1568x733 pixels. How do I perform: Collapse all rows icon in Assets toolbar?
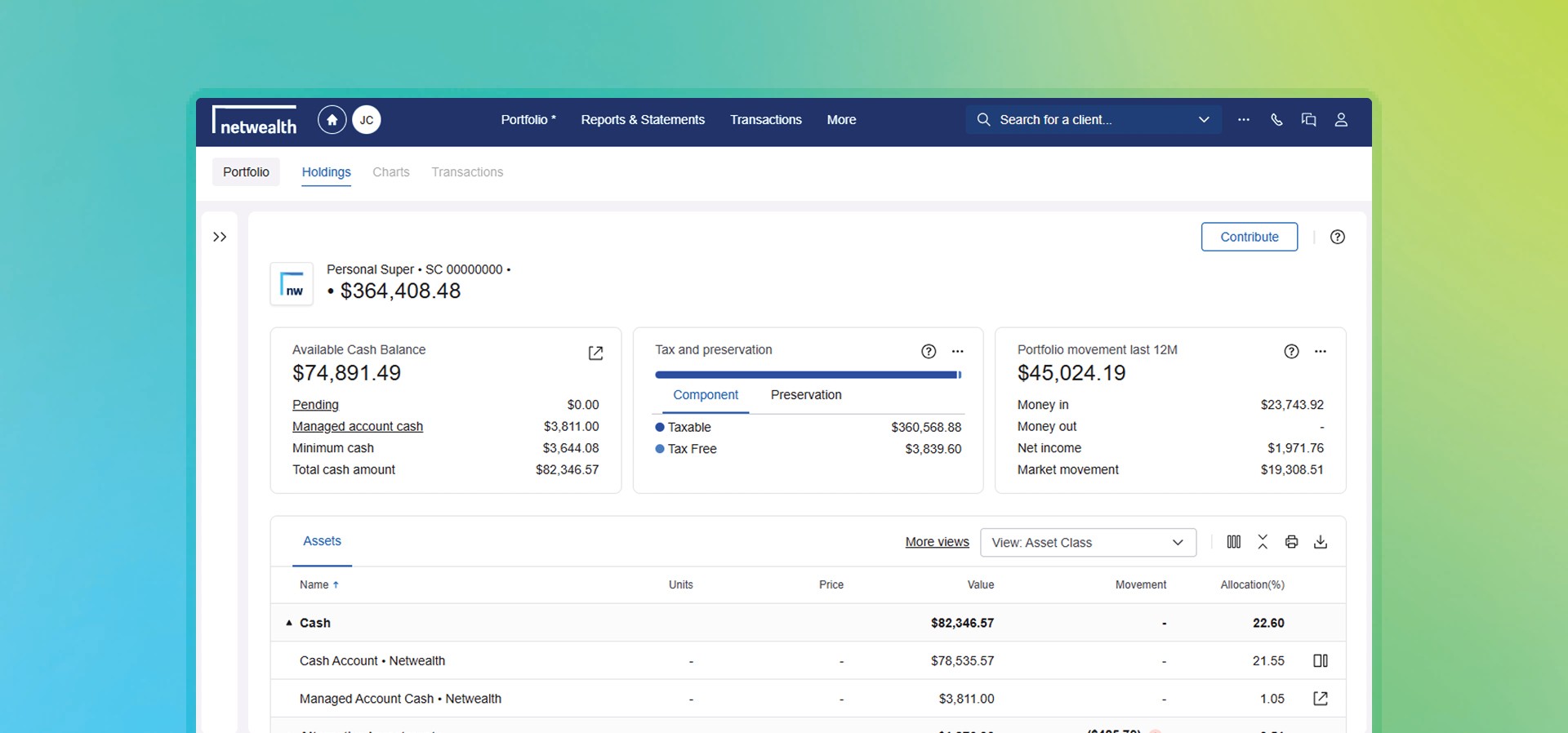1263,542
